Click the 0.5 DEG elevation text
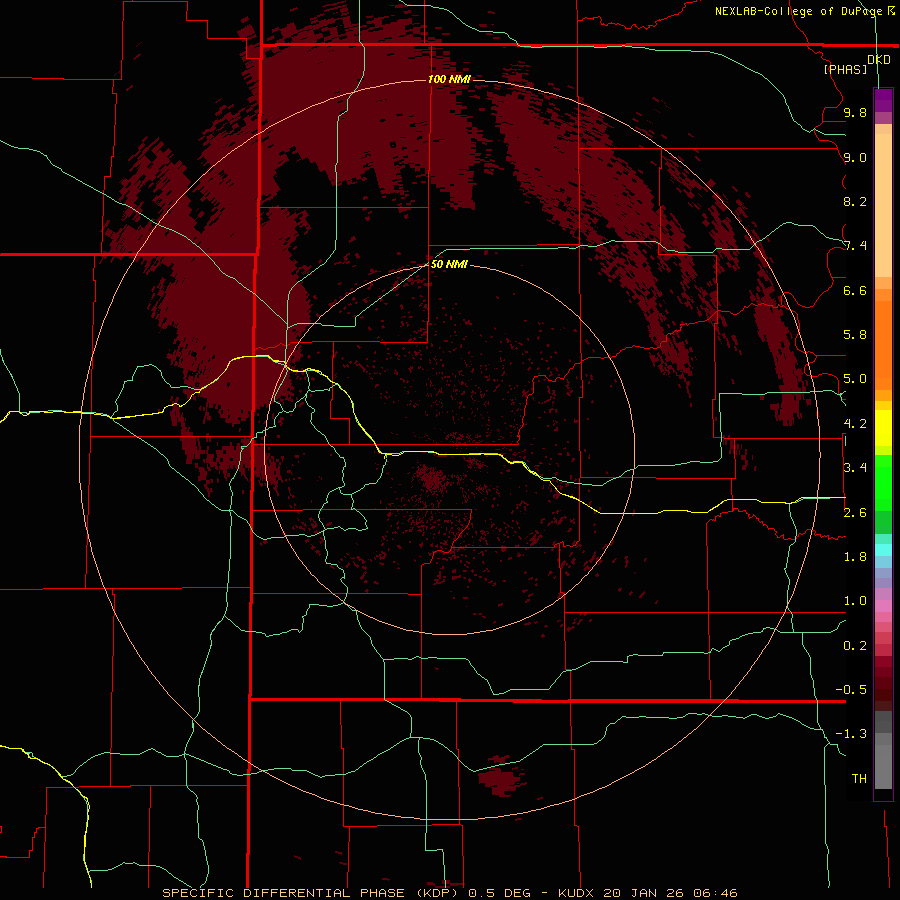Screen dimensions: 900x900 coord(499,893)
